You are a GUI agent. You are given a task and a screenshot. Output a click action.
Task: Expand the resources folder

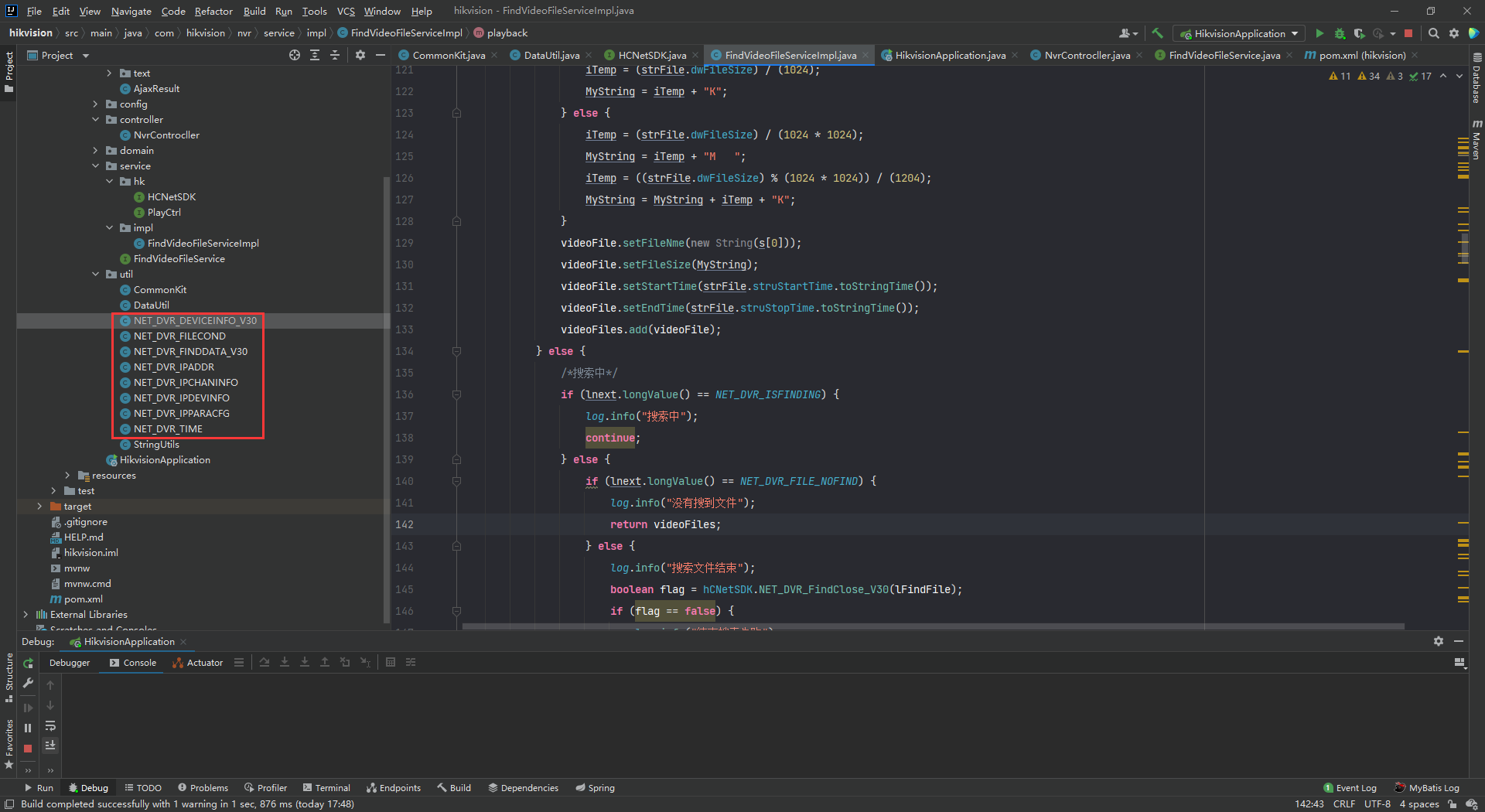click(x=67, y=476)
